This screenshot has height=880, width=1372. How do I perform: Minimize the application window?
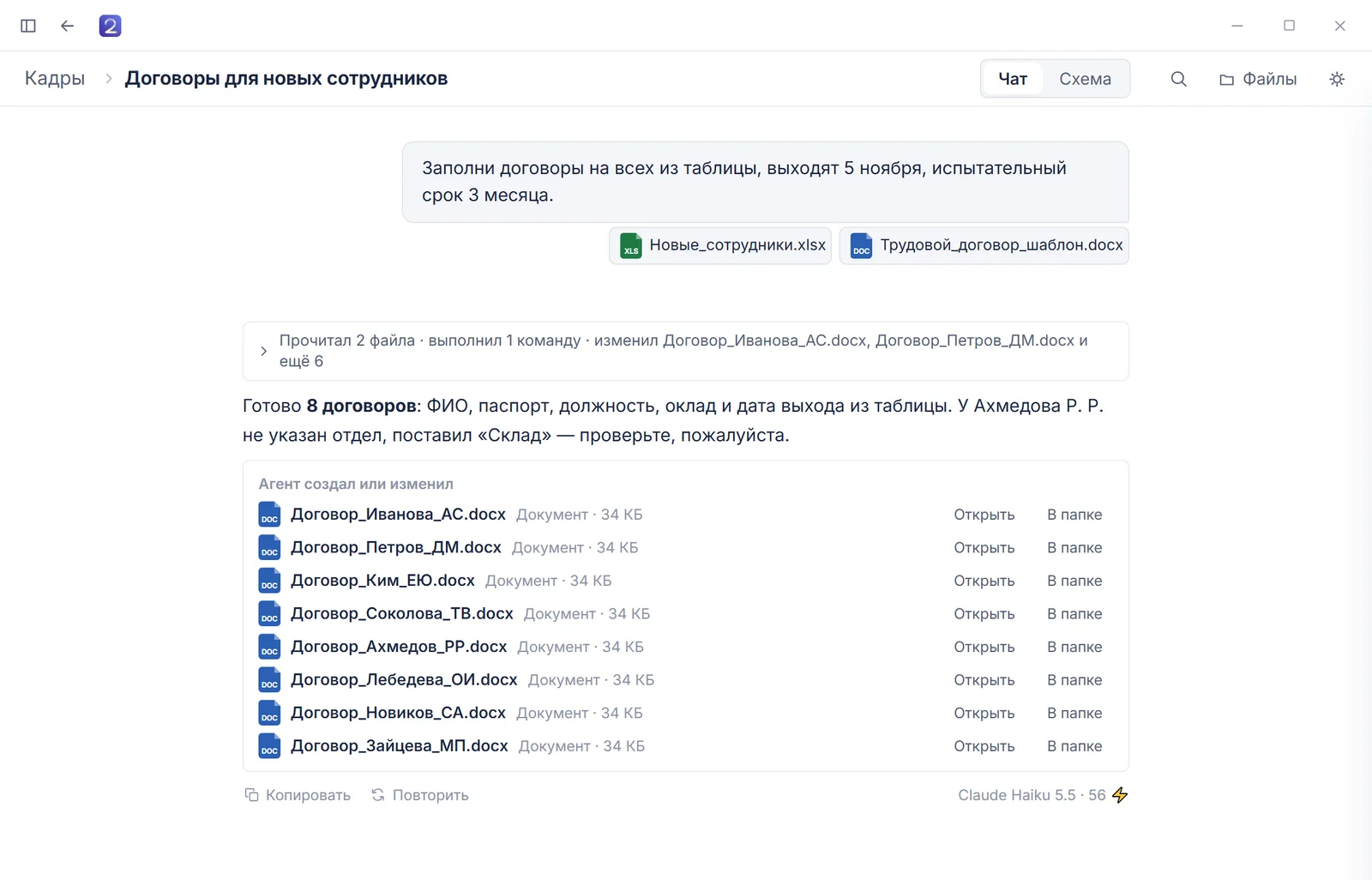[x=1237, y=26]
